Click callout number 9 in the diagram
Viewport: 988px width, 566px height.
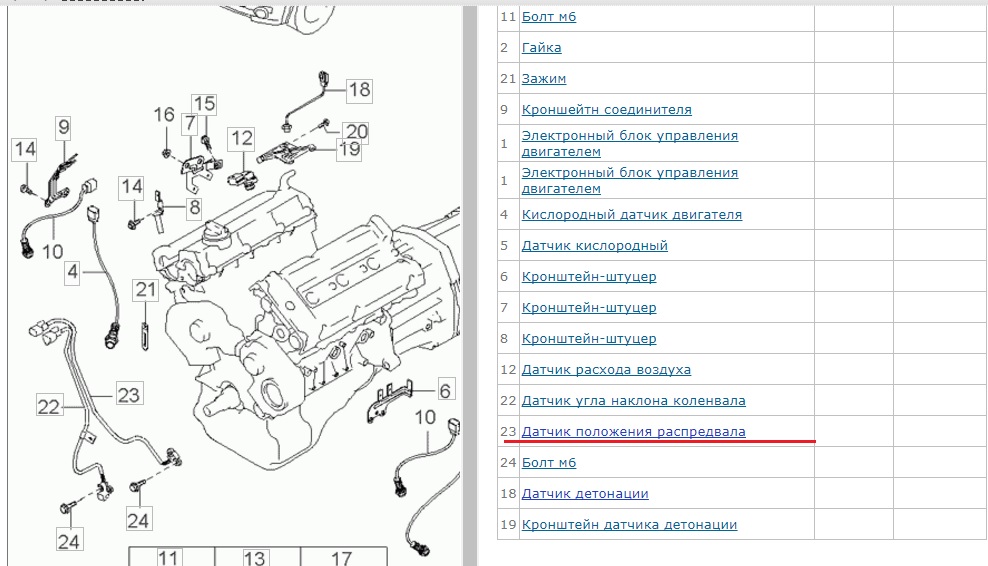point(63,127)
